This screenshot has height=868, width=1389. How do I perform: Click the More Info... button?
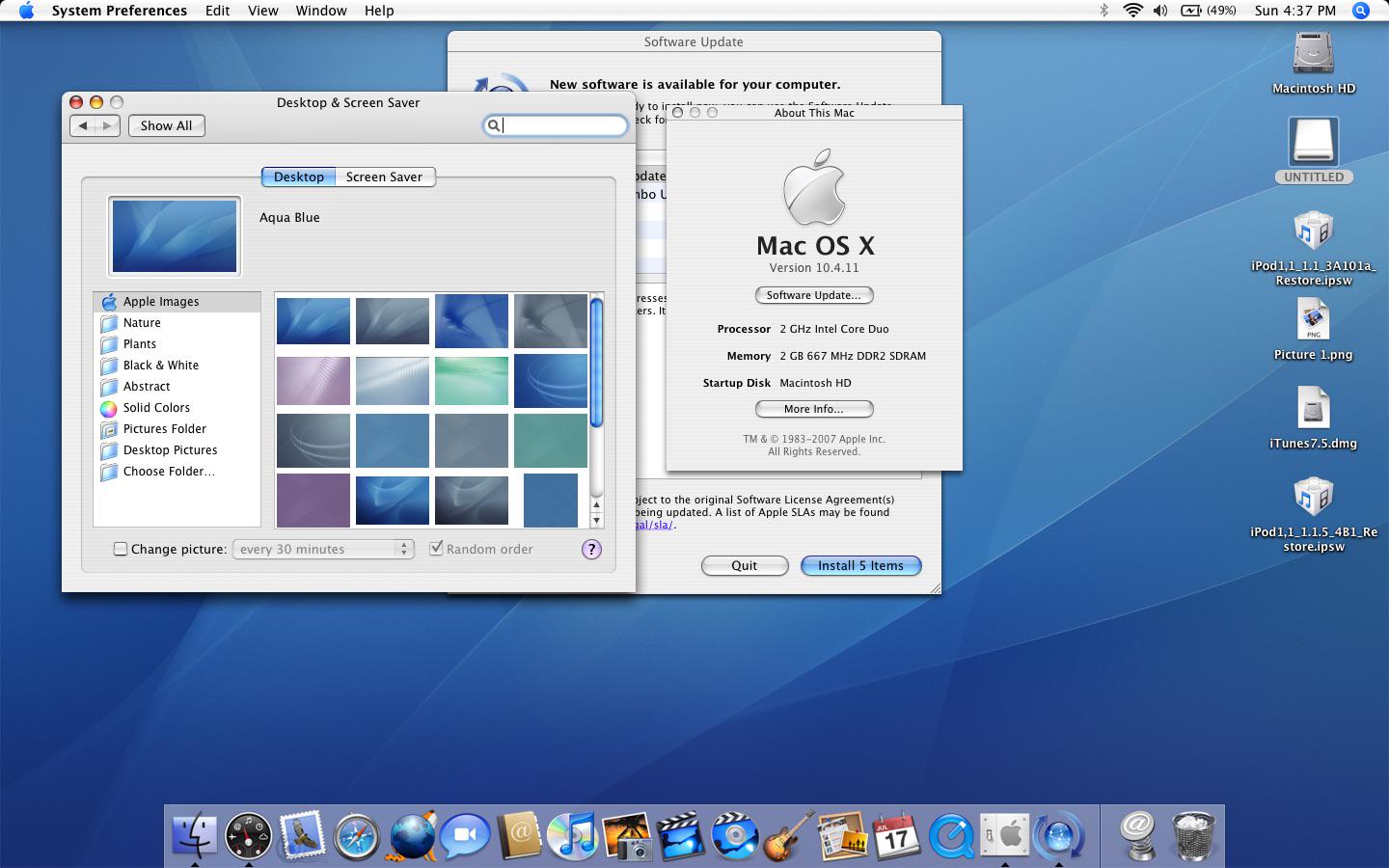(x=813, y=409)
